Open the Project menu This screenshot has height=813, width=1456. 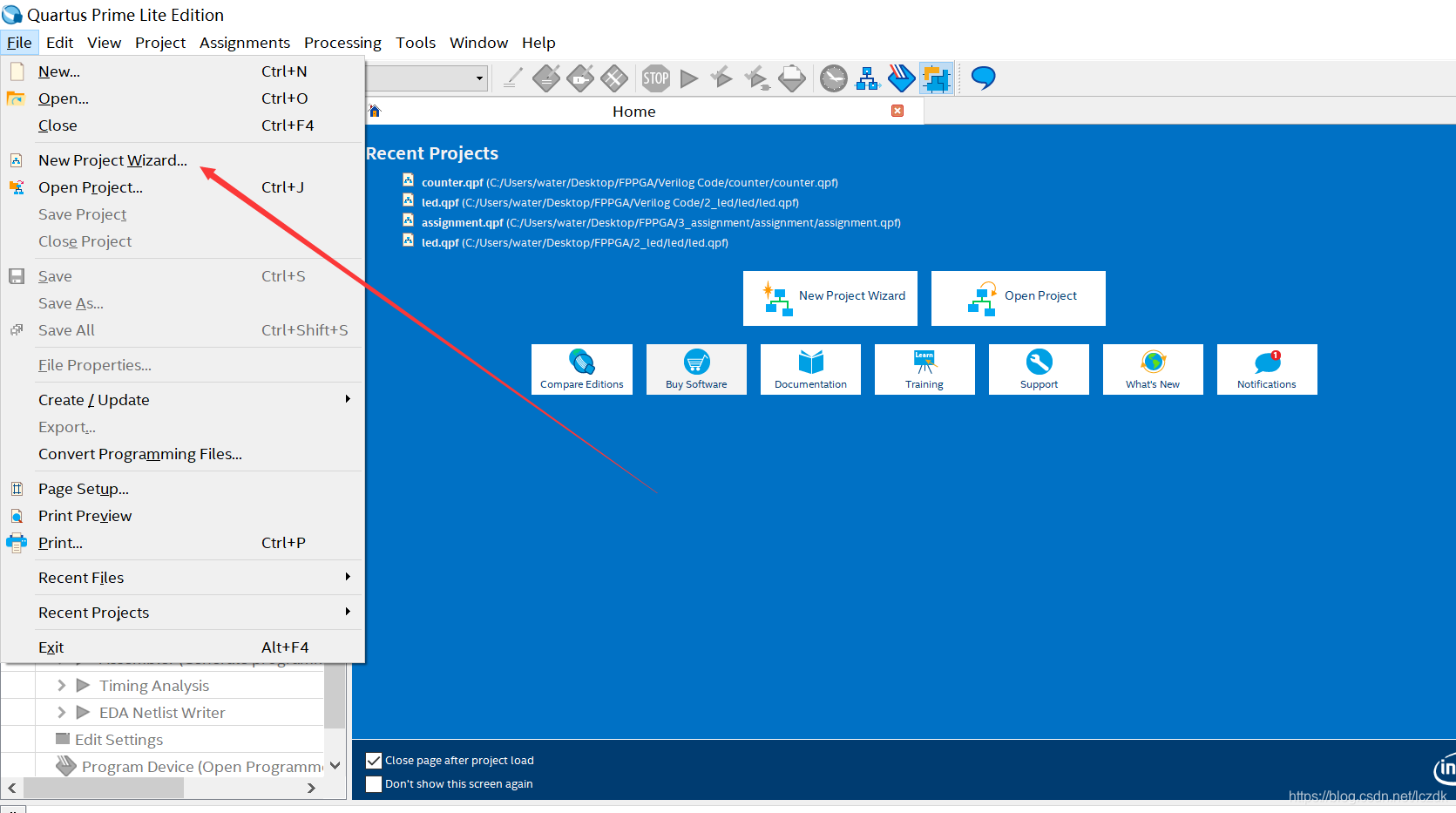[160, 43]
